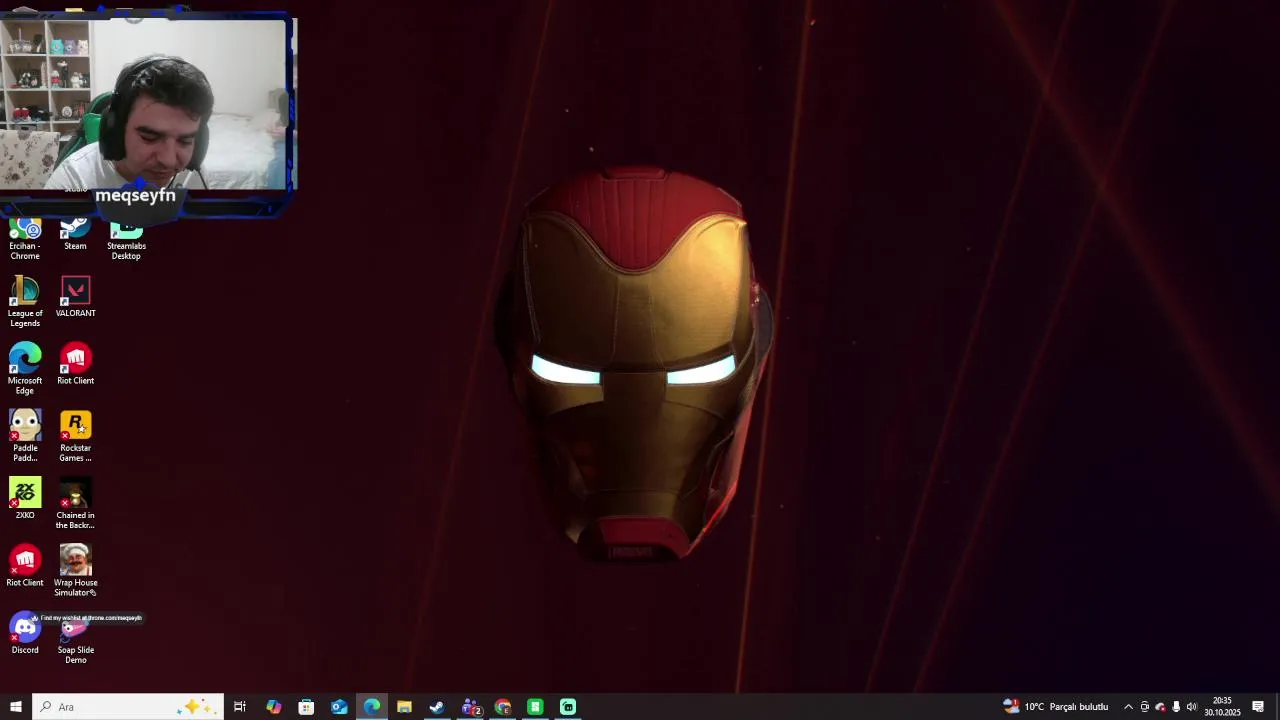
Task: Select the Riot Client icon beside Microsoft Edge
Action: [x=75, y=364]
